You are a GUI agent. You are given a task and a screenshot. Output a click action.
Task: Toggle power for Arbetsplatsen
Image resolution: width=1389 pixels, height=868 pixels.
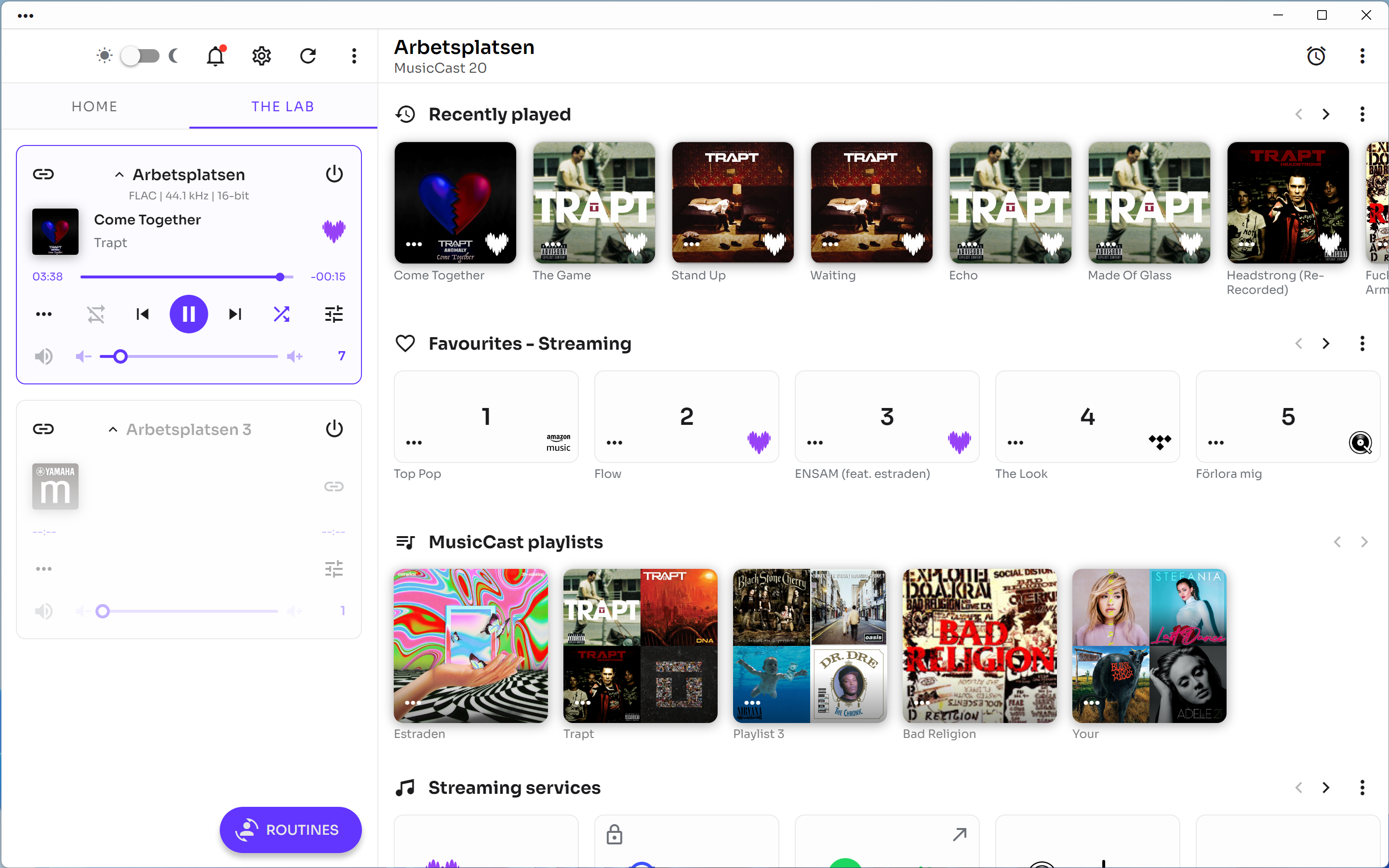point(334,174)
